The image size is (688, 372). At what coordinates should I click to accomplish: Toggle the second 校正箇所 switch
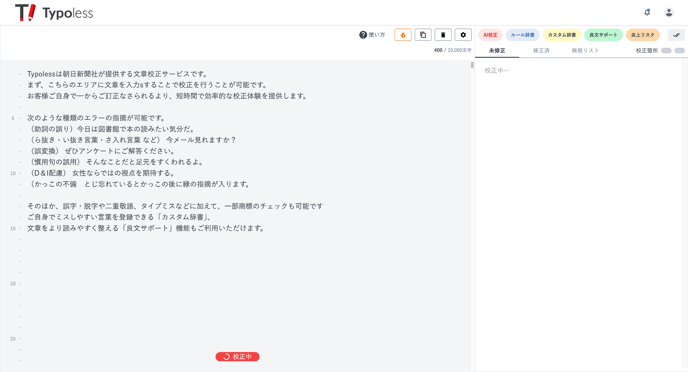680,50
